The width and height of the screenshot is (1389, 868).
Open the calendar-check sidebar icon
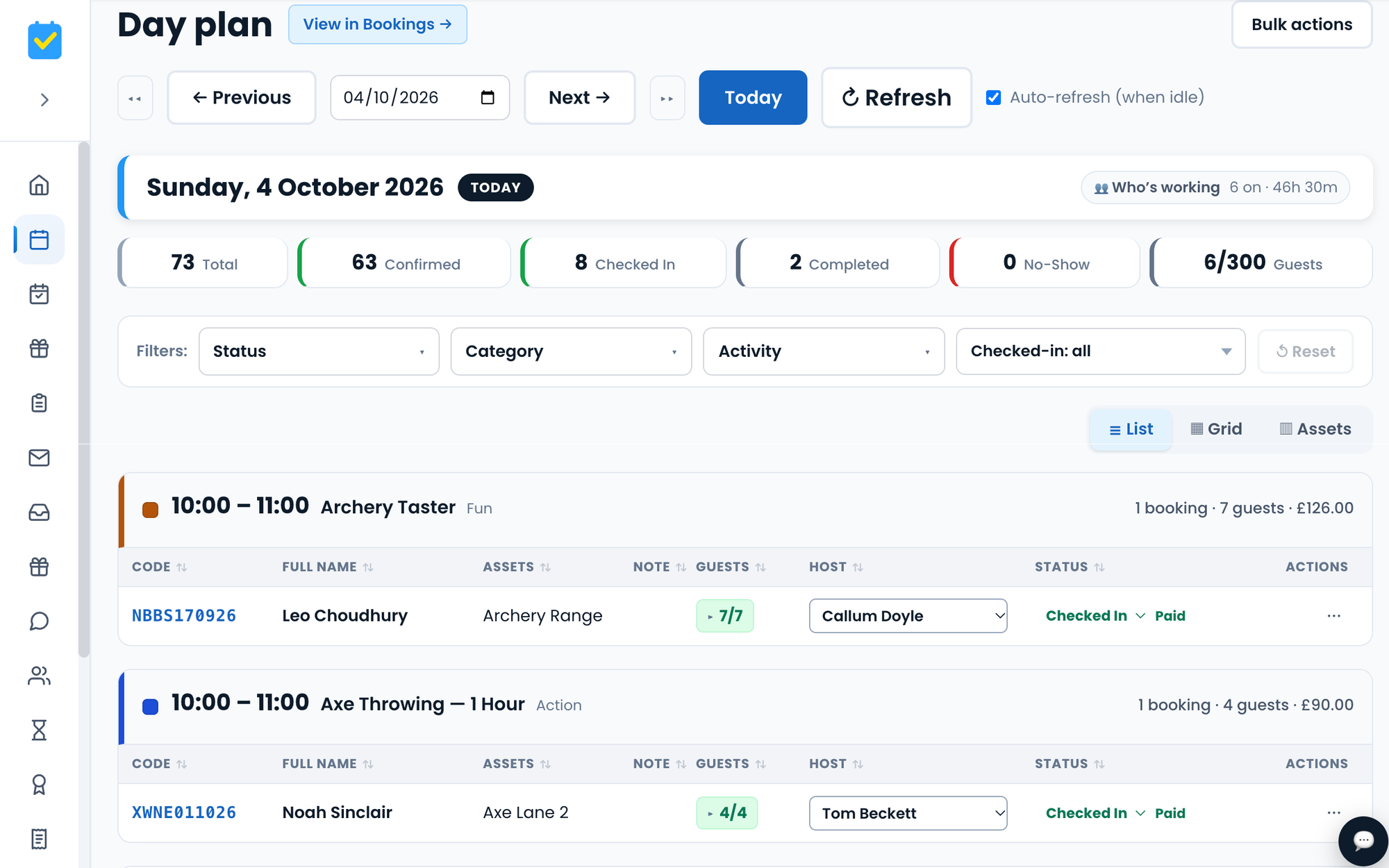click(39, 294)
